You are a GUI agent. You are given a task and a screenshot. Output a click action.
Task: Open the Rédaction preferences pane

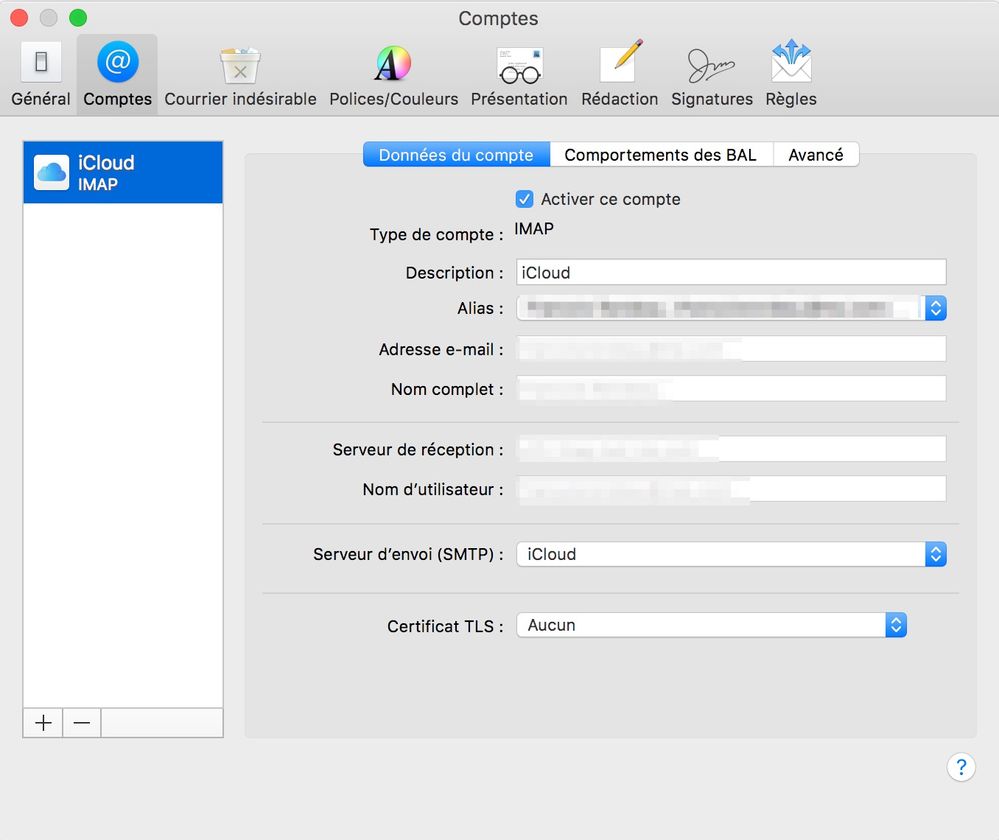click(619, 74)
